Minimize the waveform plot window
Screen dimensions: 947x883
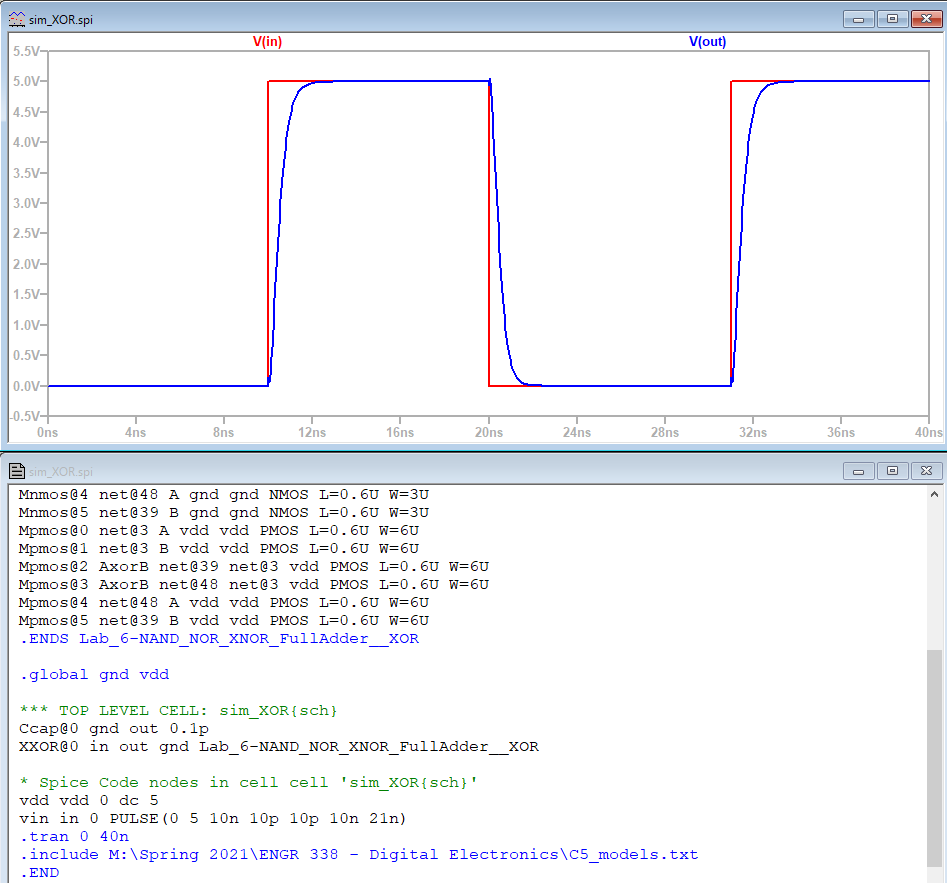tap(858, 18)
